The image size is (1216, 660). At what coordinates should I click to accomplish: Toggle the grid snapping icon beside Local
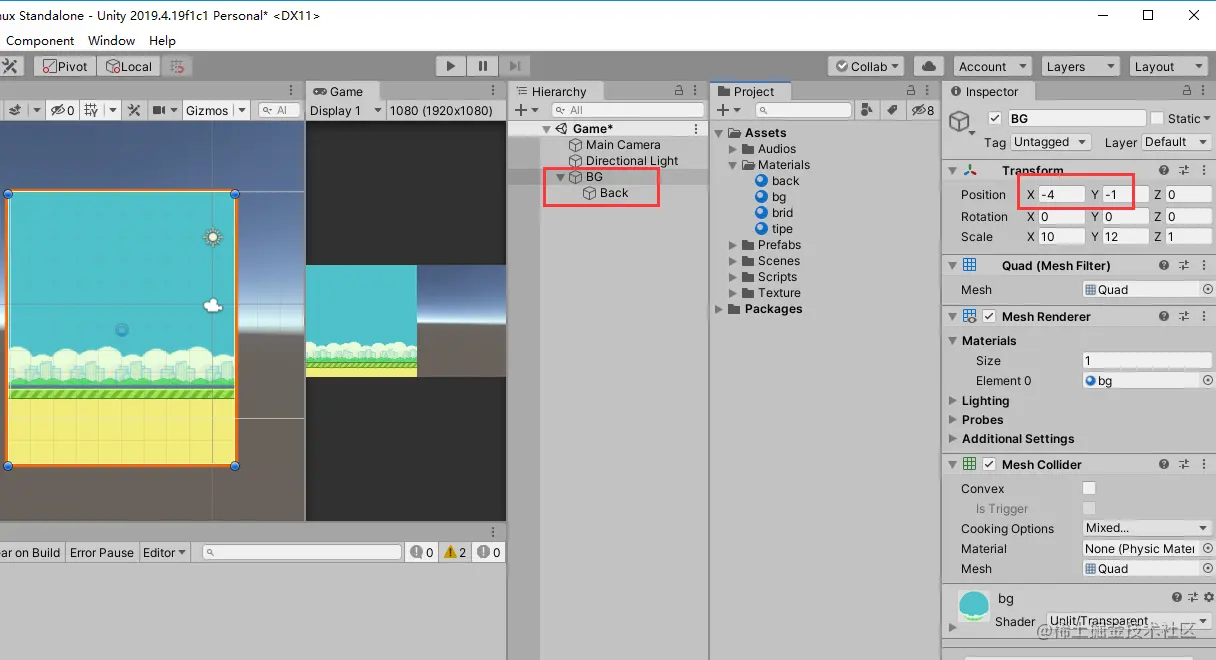177,66
